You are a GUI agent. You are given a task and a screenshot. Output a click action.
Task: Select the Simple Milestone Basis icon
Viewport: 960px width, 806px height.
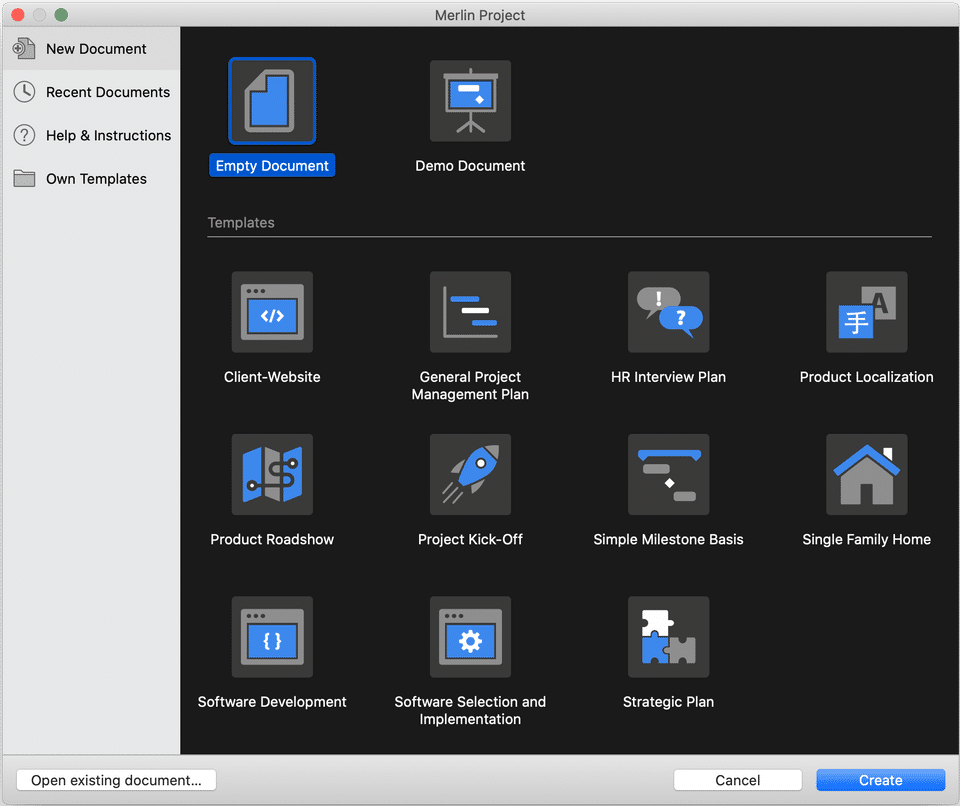click(668, 474)
